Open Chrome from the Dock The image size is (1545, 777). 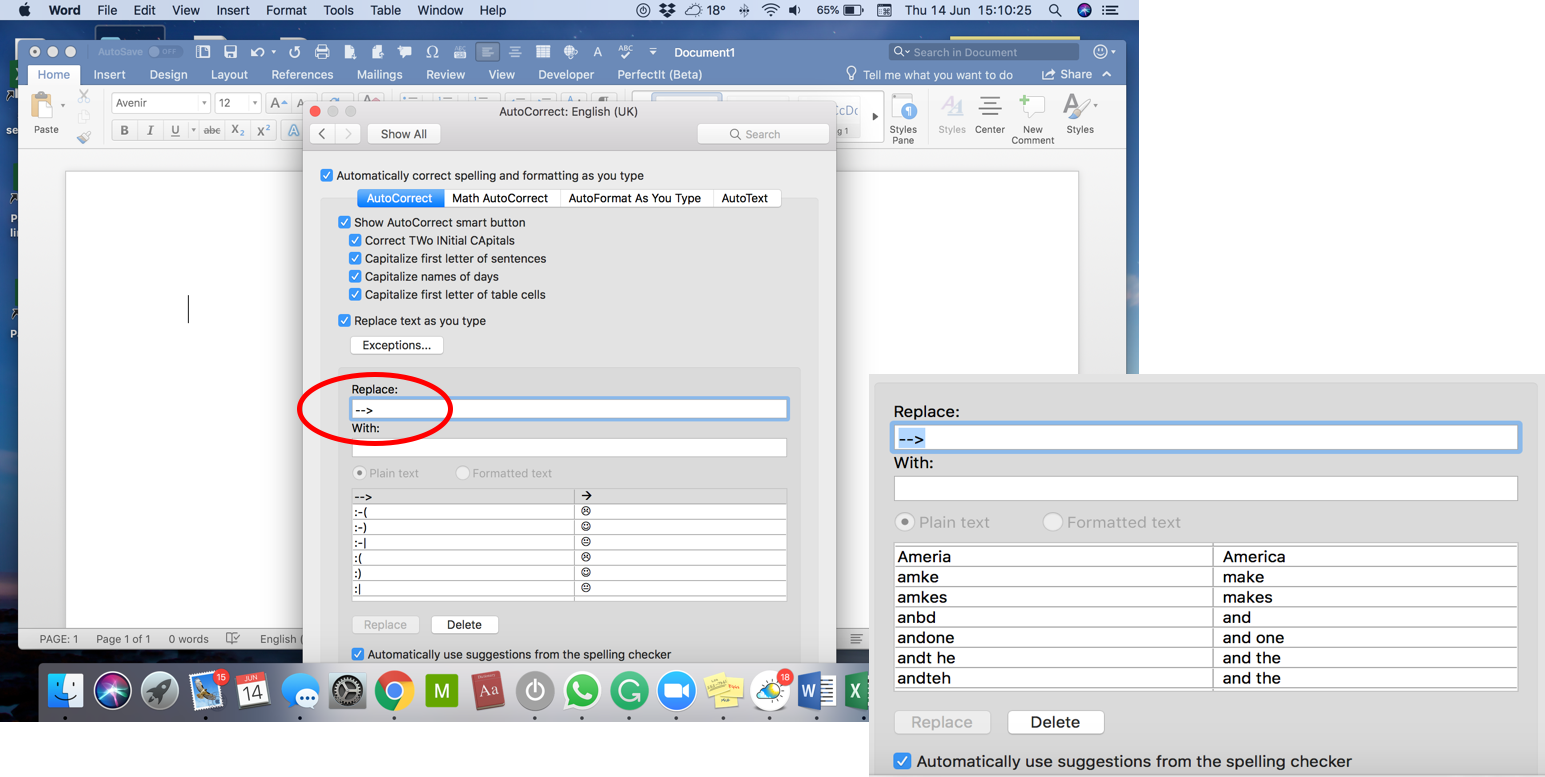[x=395, y=691]
